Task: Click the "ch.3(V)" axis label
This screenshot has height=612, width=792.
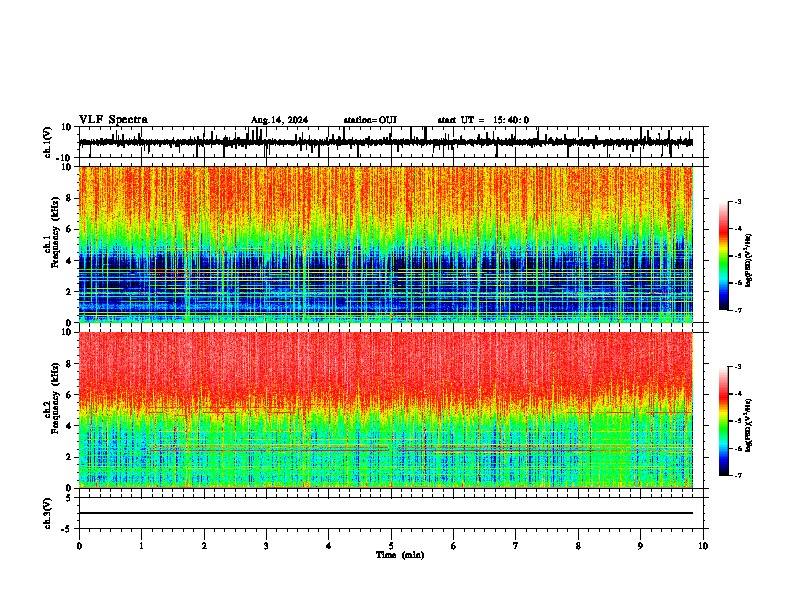Action: (48, 513)
